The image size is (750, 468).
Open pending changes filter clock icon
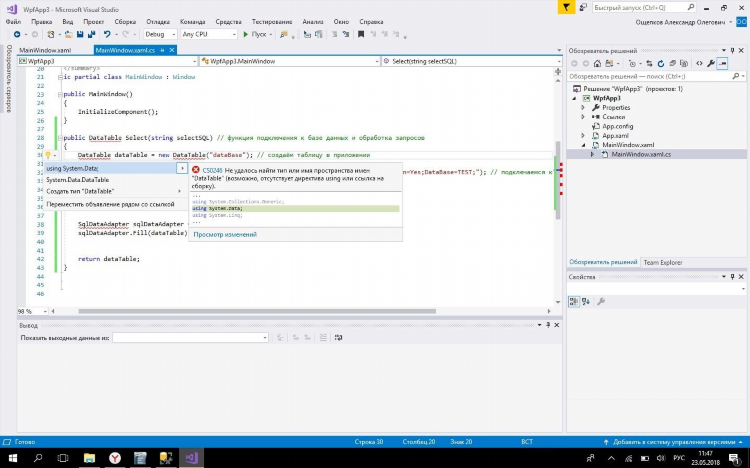[633, 63]
